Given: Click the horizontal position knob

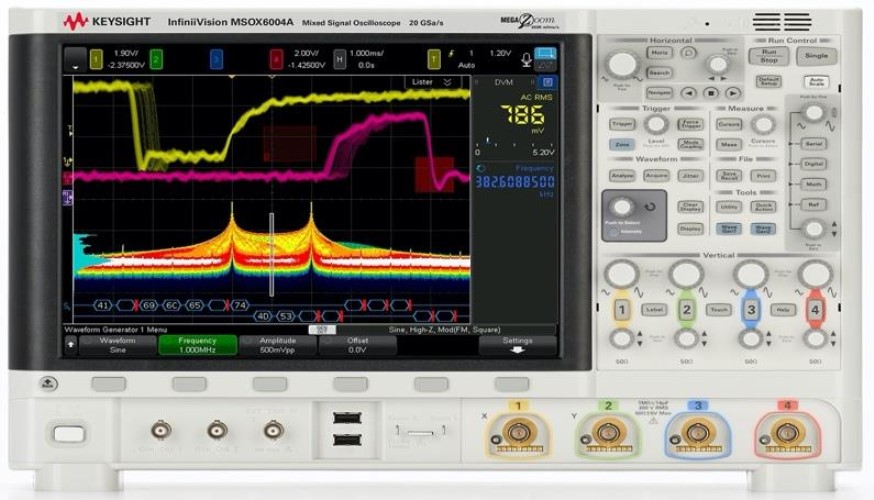Looking at the screenshot, I should point(717,64).
